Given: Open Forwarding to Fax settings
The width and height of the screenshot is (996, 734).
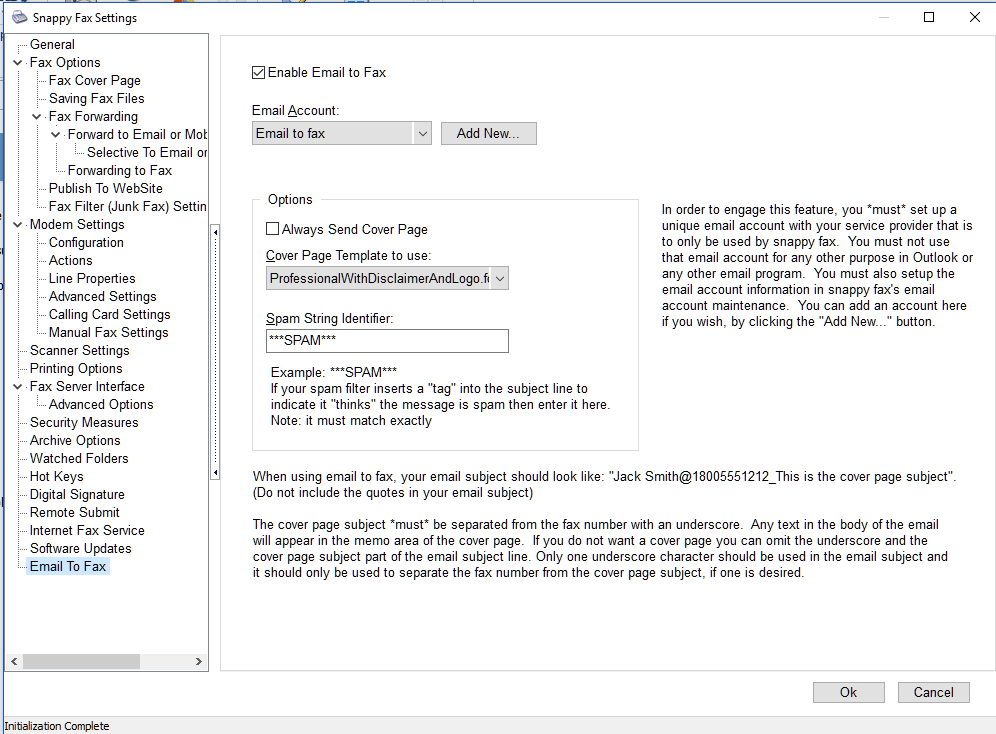Looking at the screenshot, I should [x=120, y=170].
